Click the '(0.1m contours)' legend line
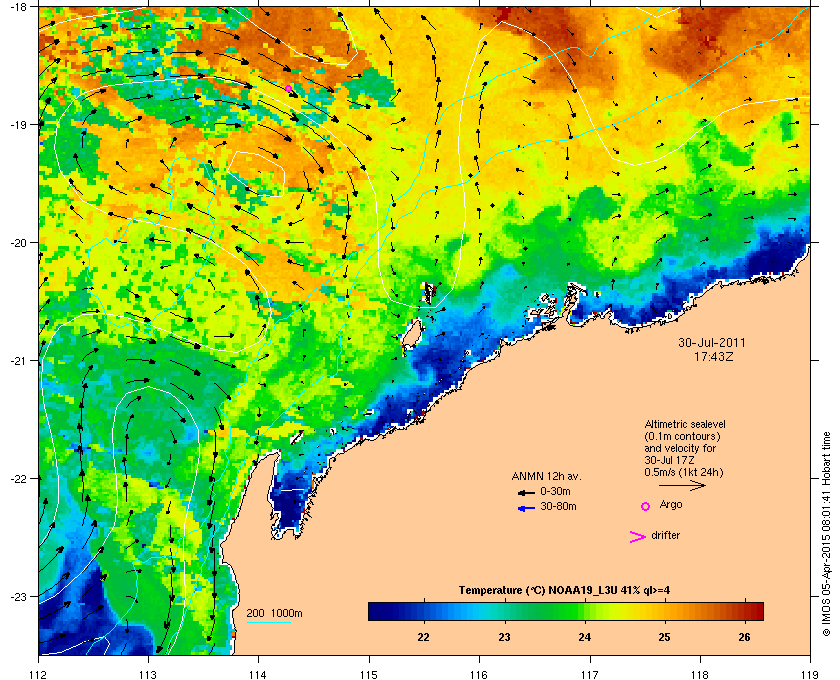 [682, 436]
